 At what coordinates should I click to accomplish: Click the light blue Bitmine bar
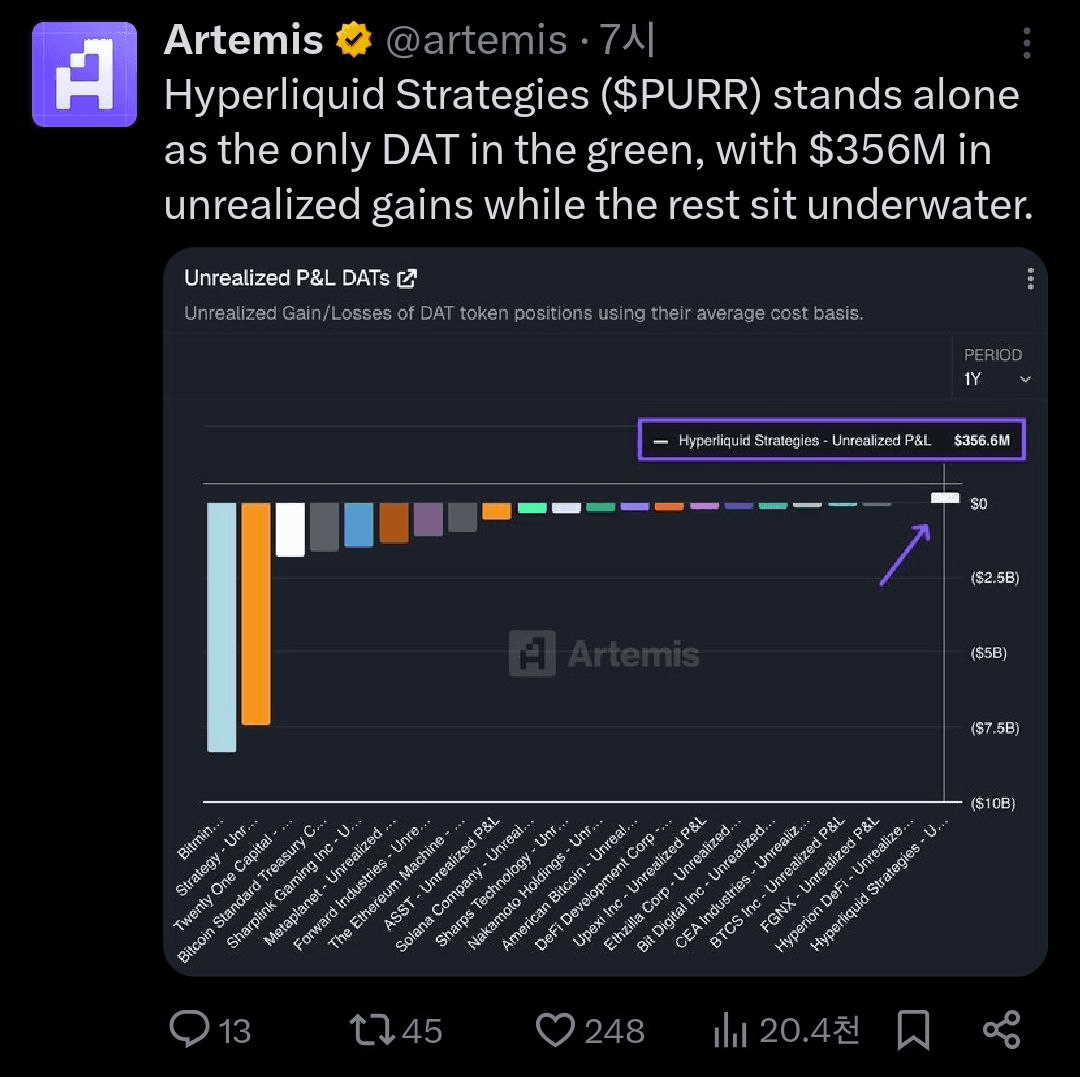coord(222,626)
